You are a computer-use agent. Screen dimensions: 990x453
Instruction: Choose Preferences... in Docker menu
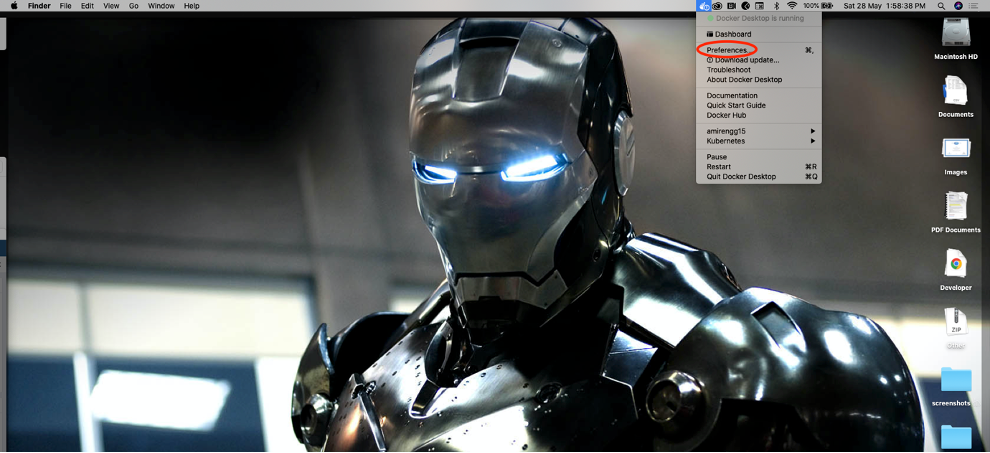(759, 50)
